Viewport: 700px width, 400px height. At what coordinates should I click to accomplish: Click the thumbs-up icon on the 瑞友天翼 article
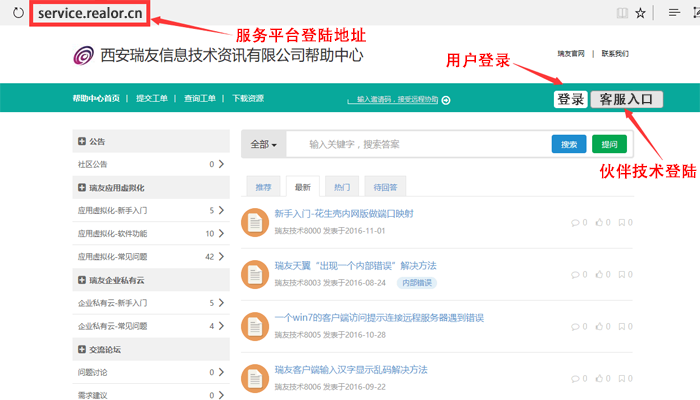(x=600, y=275)
